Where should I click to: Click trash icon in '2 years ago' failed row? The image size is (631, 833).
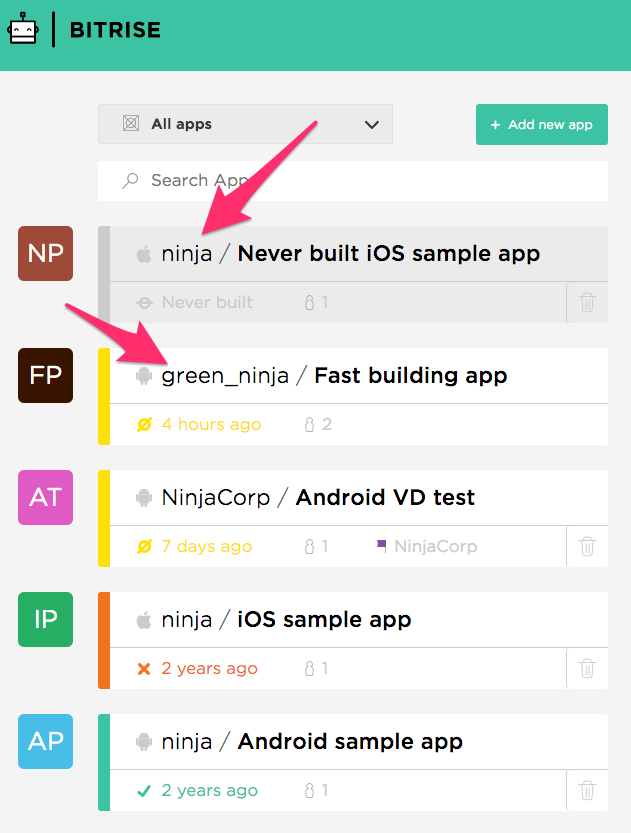pos(587,668)
